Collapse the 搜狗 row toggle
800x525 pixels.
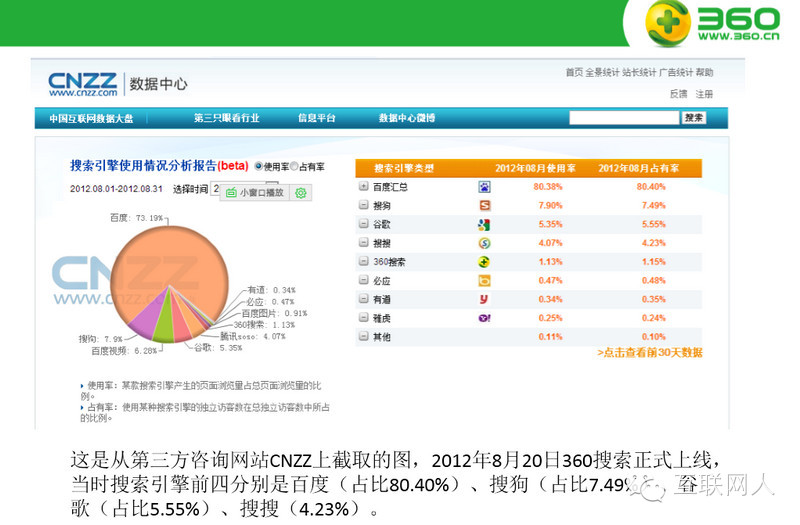363,205
